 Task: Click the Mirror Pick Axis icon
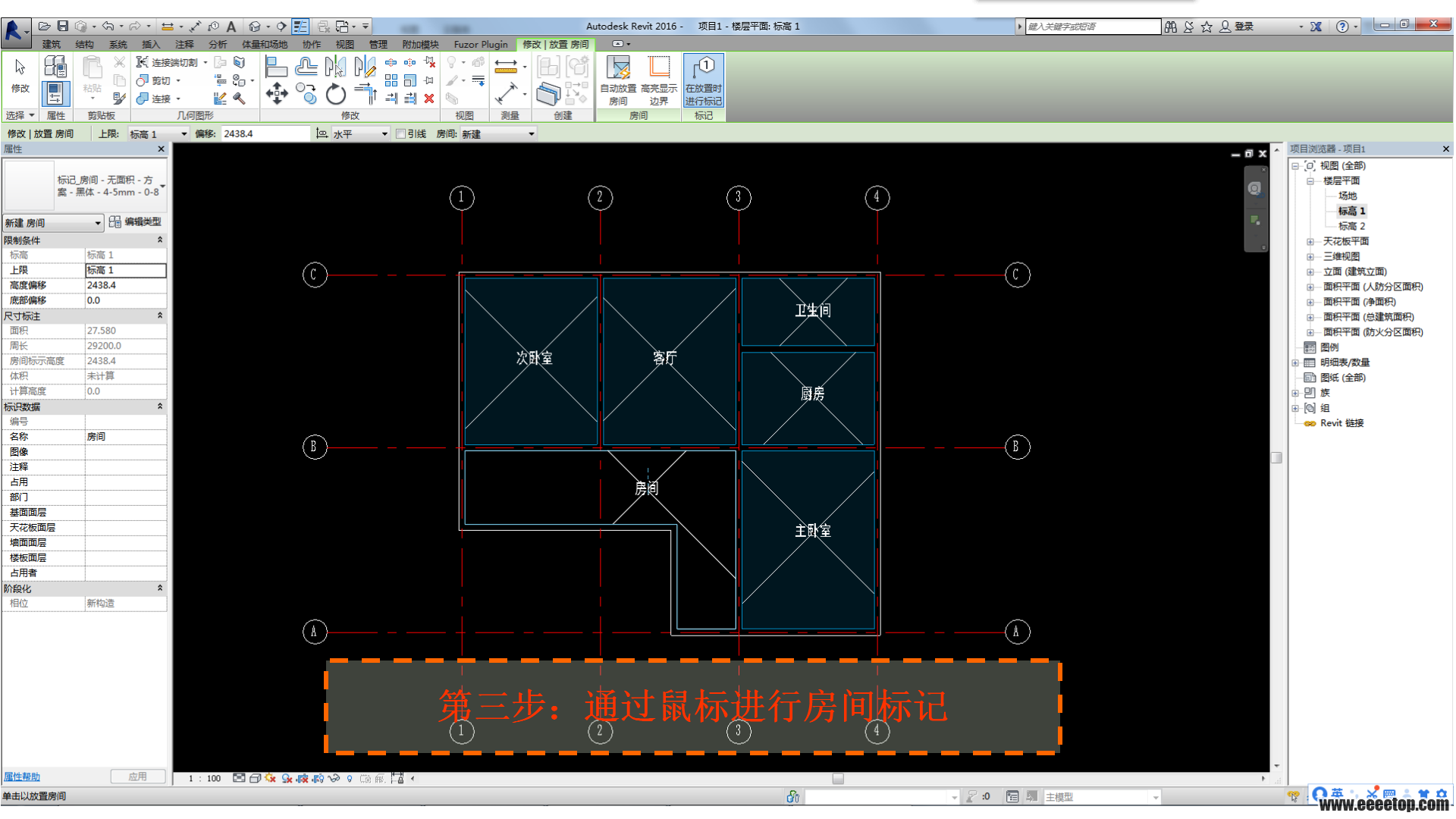335,67
